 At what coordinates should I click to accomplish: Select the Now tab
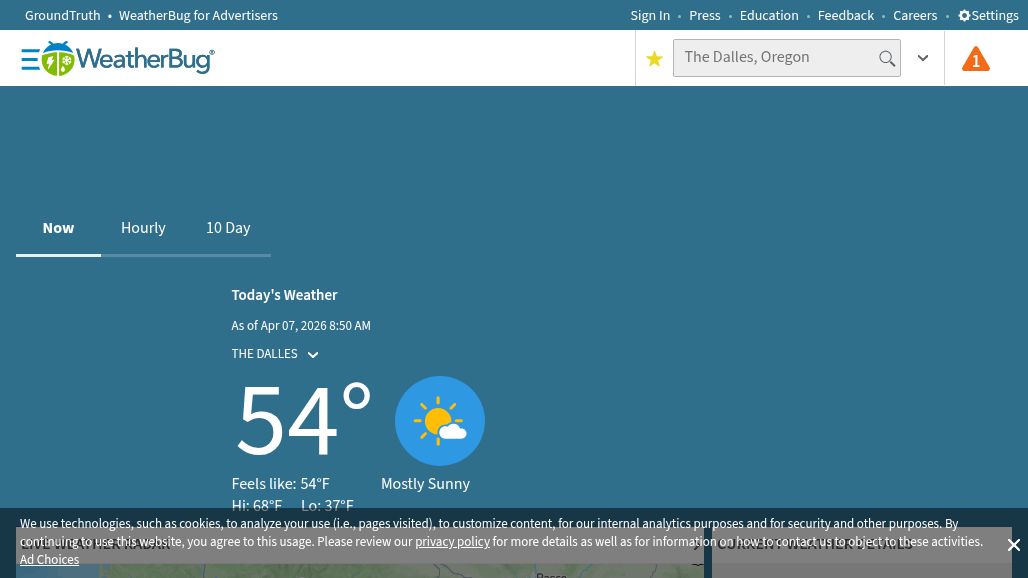coord(58,228)
